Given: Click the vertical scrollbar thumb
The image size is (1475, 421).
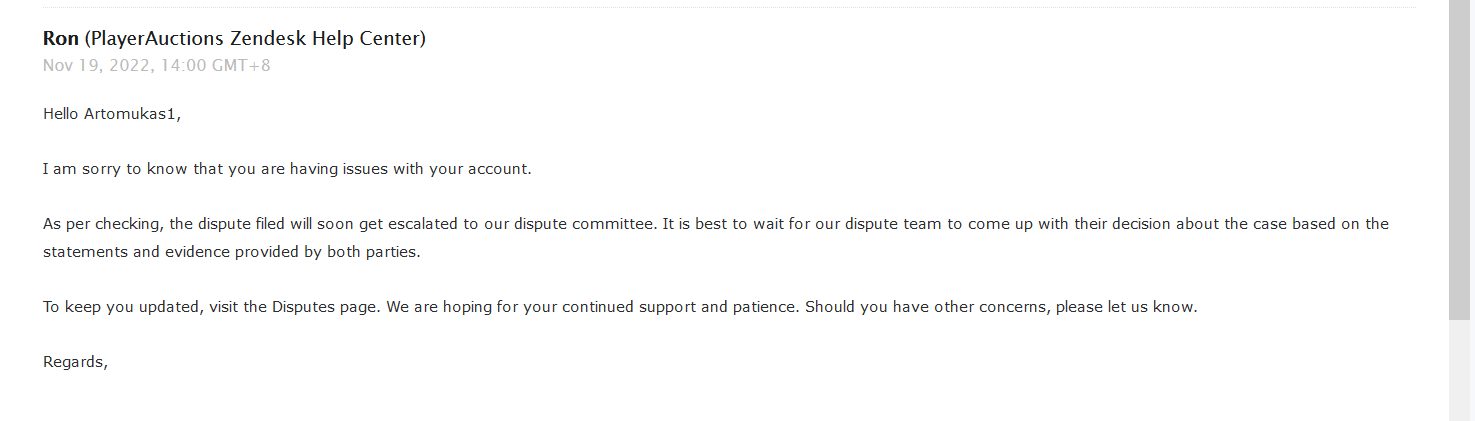Looking at the screenshot, I should (1460, 160).
